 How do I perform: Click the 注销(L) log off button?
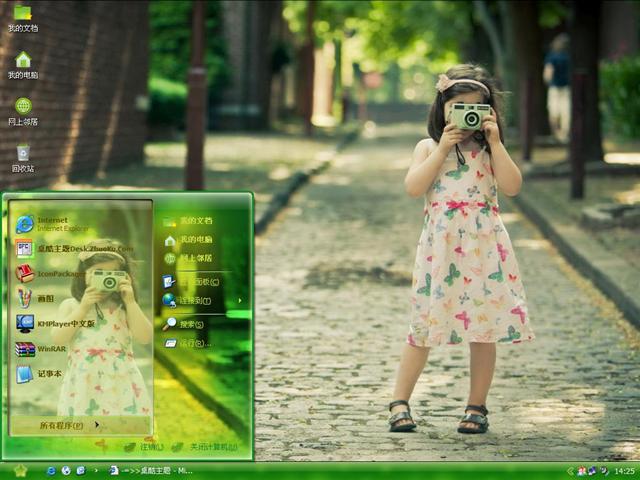[x=144, y=447]
